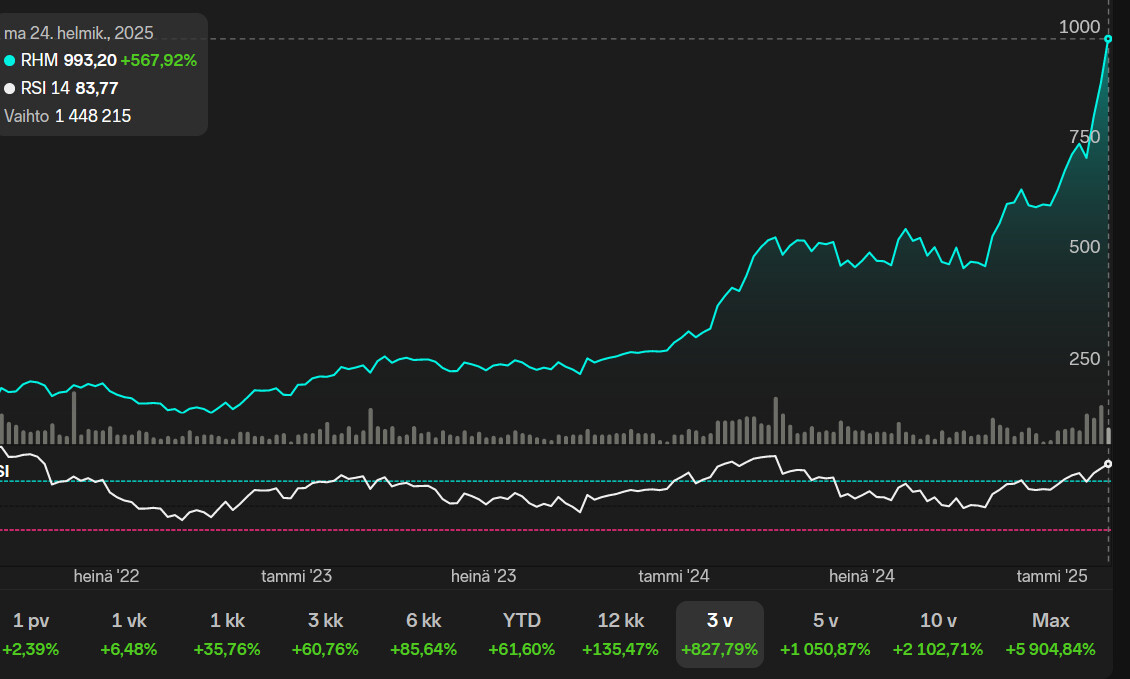Show the Max history range
1130x679 pixels.
1050,634
